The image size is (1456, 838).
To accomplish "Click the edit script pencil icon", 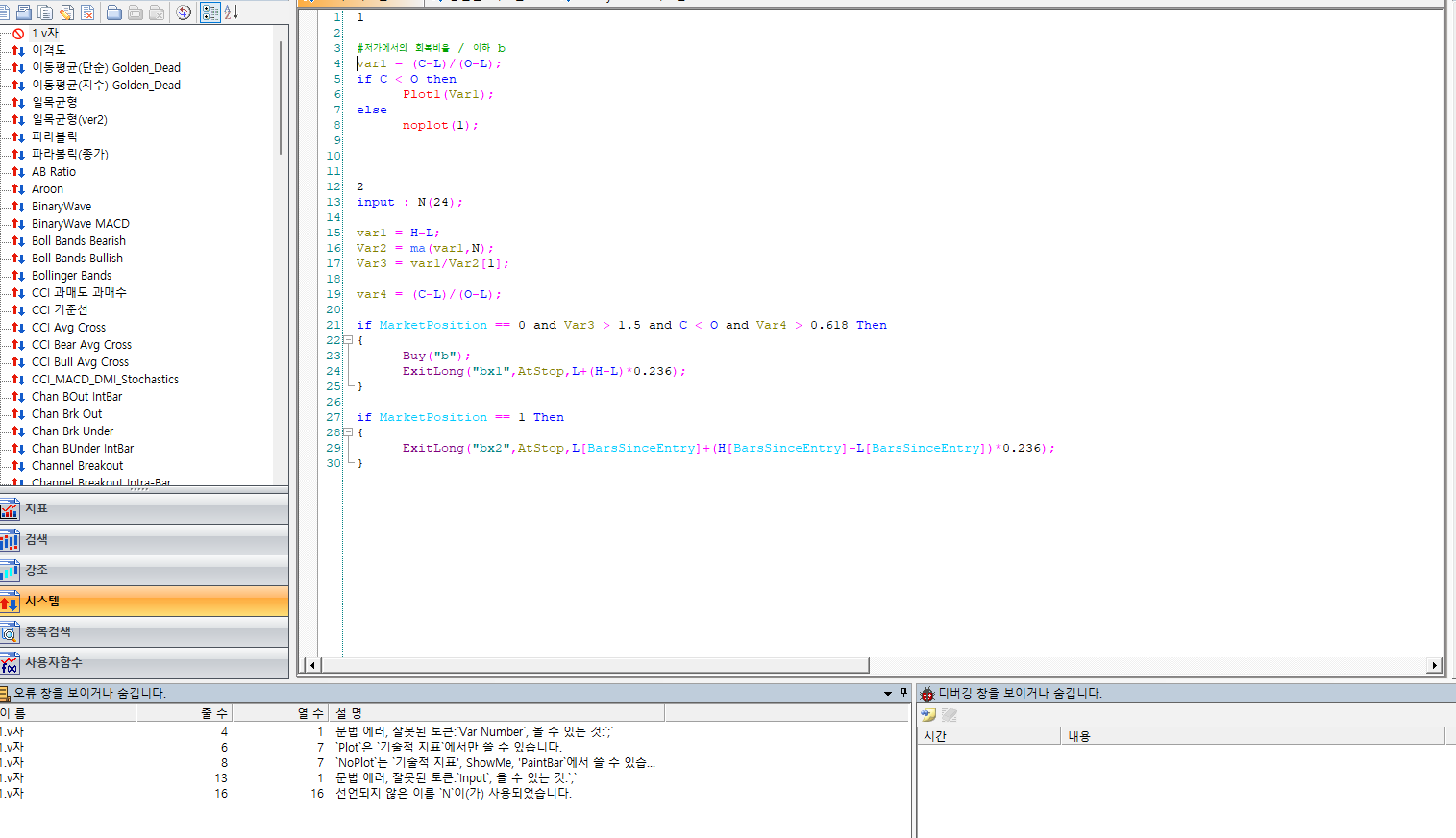I will [66, 12].
